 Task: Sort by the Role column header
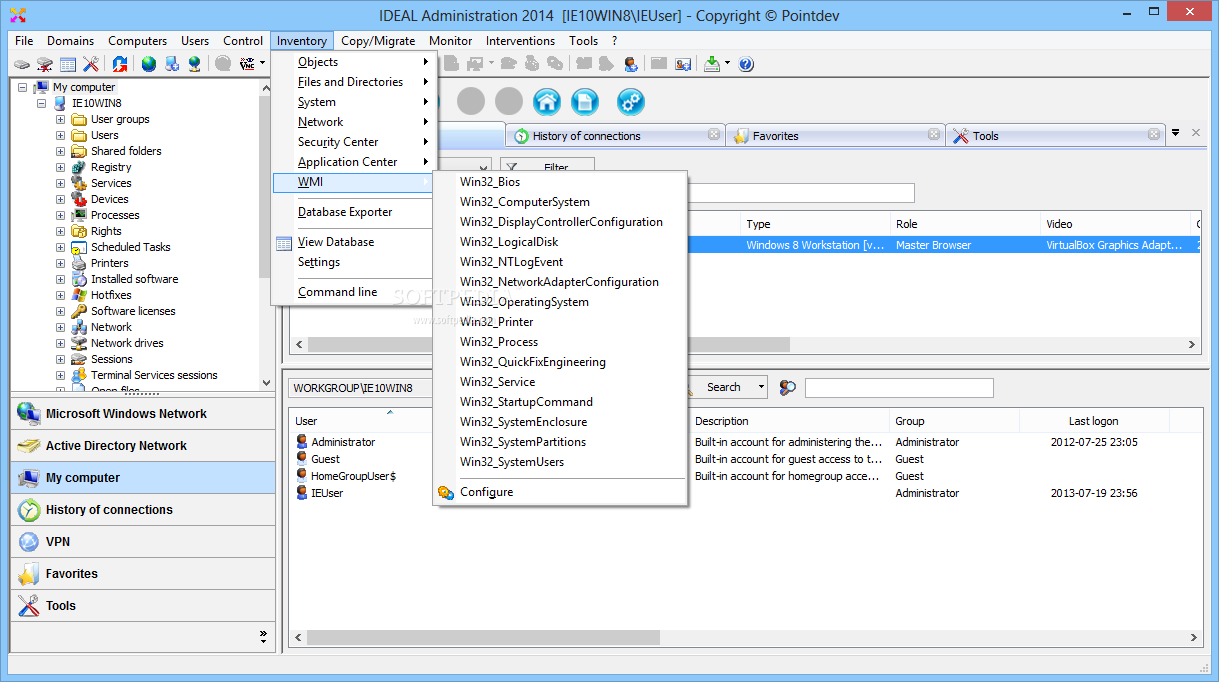[965, 224]
